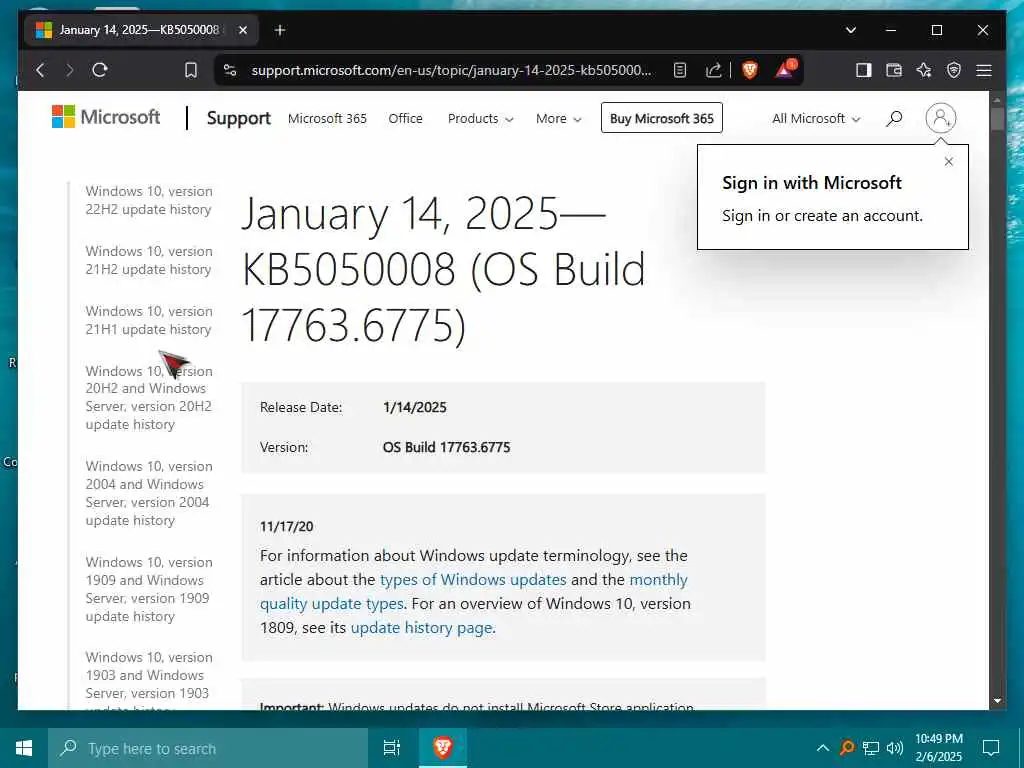Dismiss the Sign in with Microsoft popup
The image size is (1024, 768).
point(949,161)
